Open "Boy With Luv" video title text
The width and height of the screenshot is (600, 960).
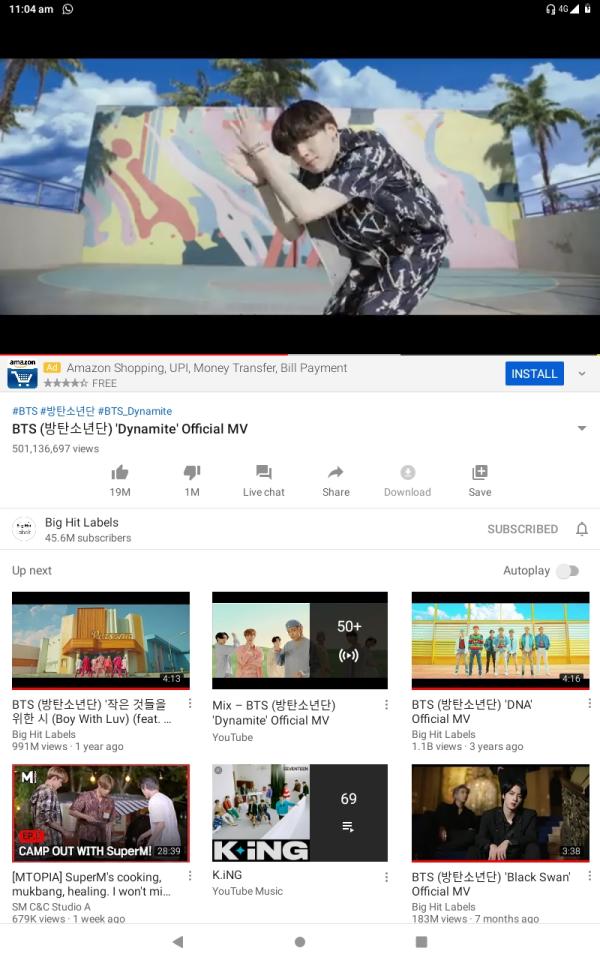click(x=92, y=711)
